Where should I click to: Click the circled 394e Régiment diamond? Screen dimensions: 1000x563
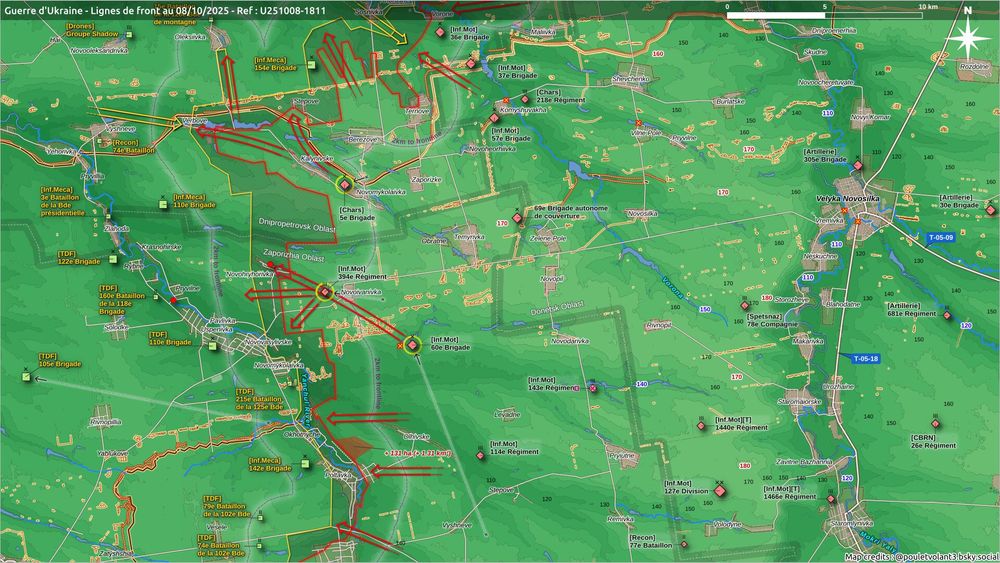325,292
